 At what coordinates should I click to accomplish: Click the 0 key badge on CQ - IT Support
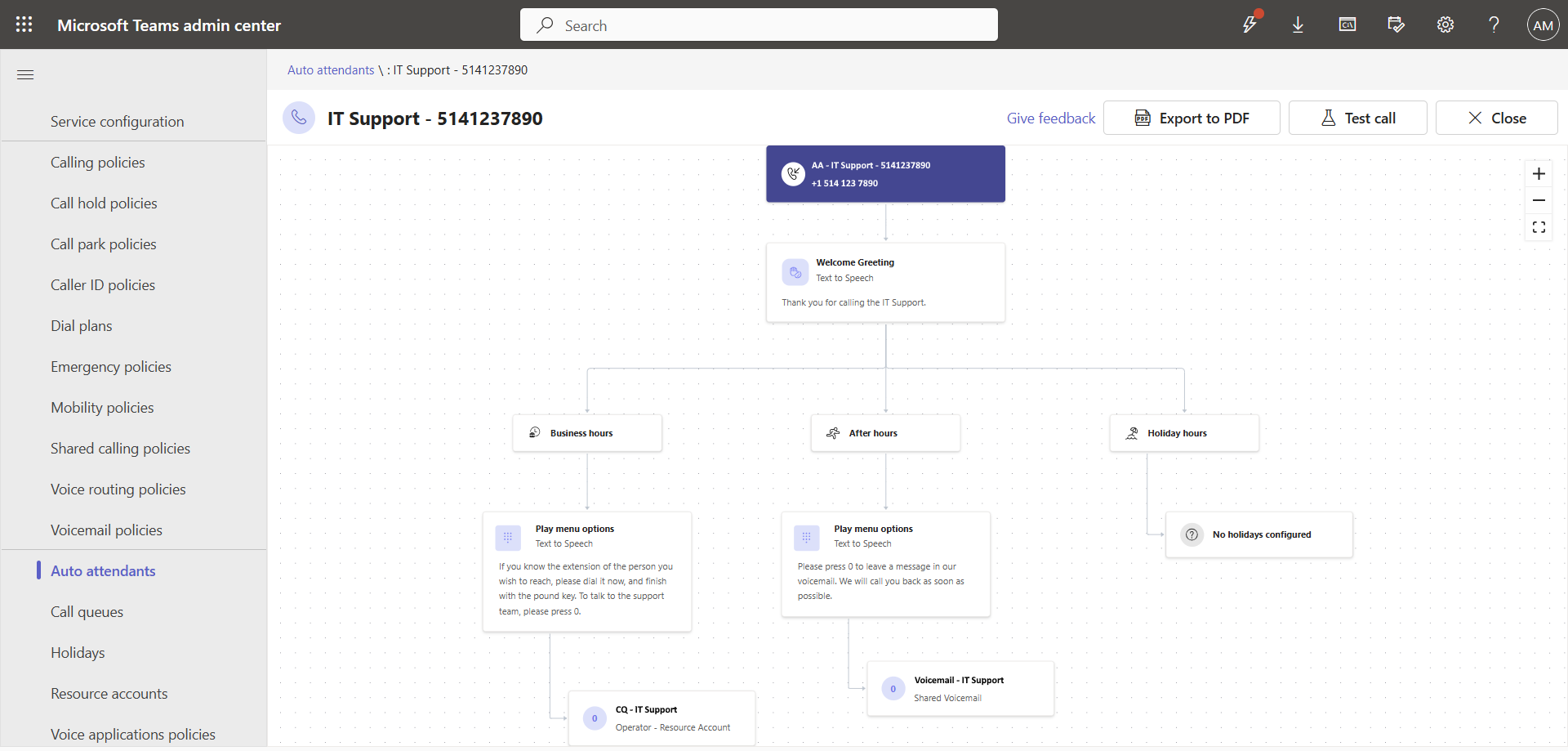click(595, 718)
